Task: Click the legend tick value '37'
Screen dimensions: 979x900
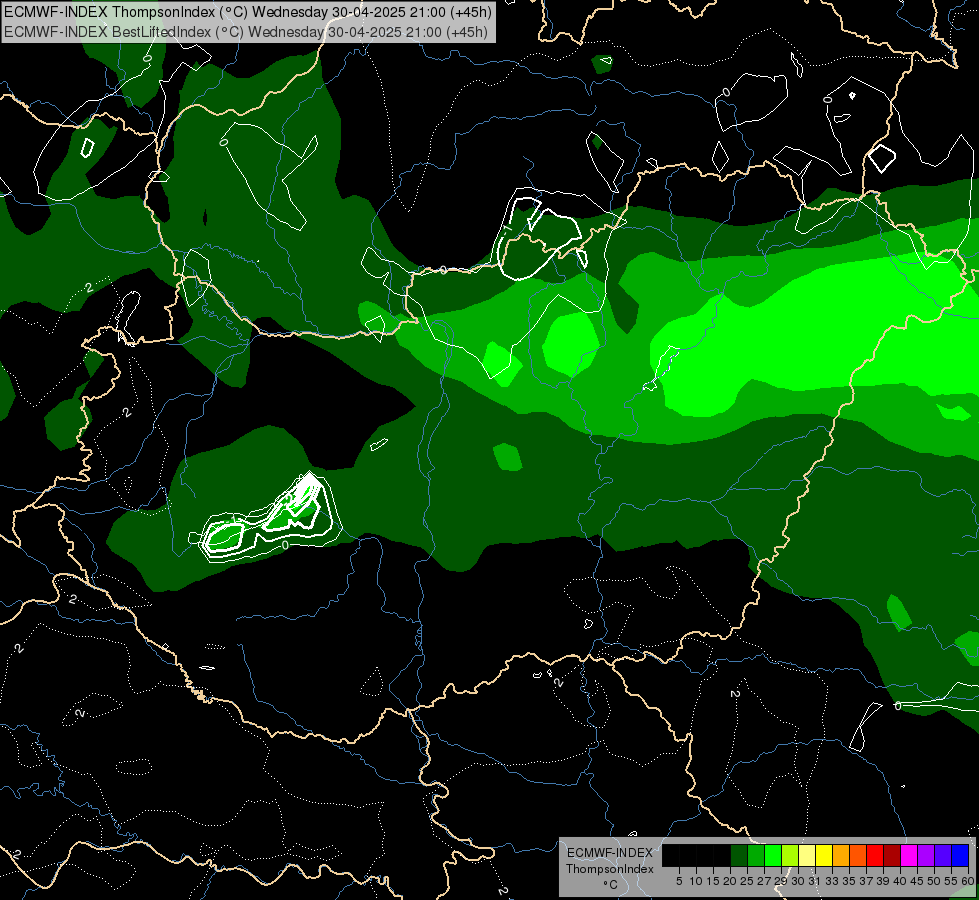Action: (x=867, y=881)
